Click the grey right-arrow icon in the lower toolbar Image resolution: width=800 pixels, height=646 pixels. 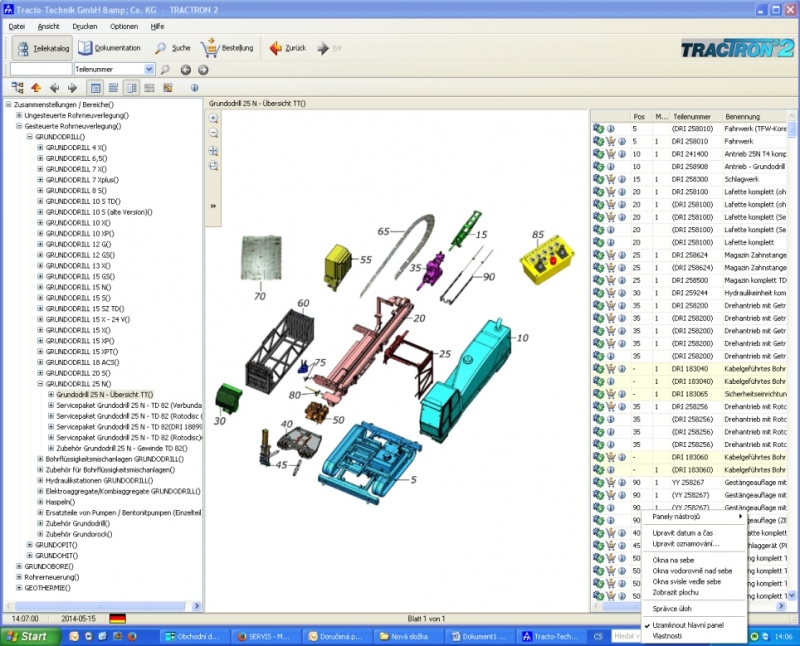tap(72, 88)
